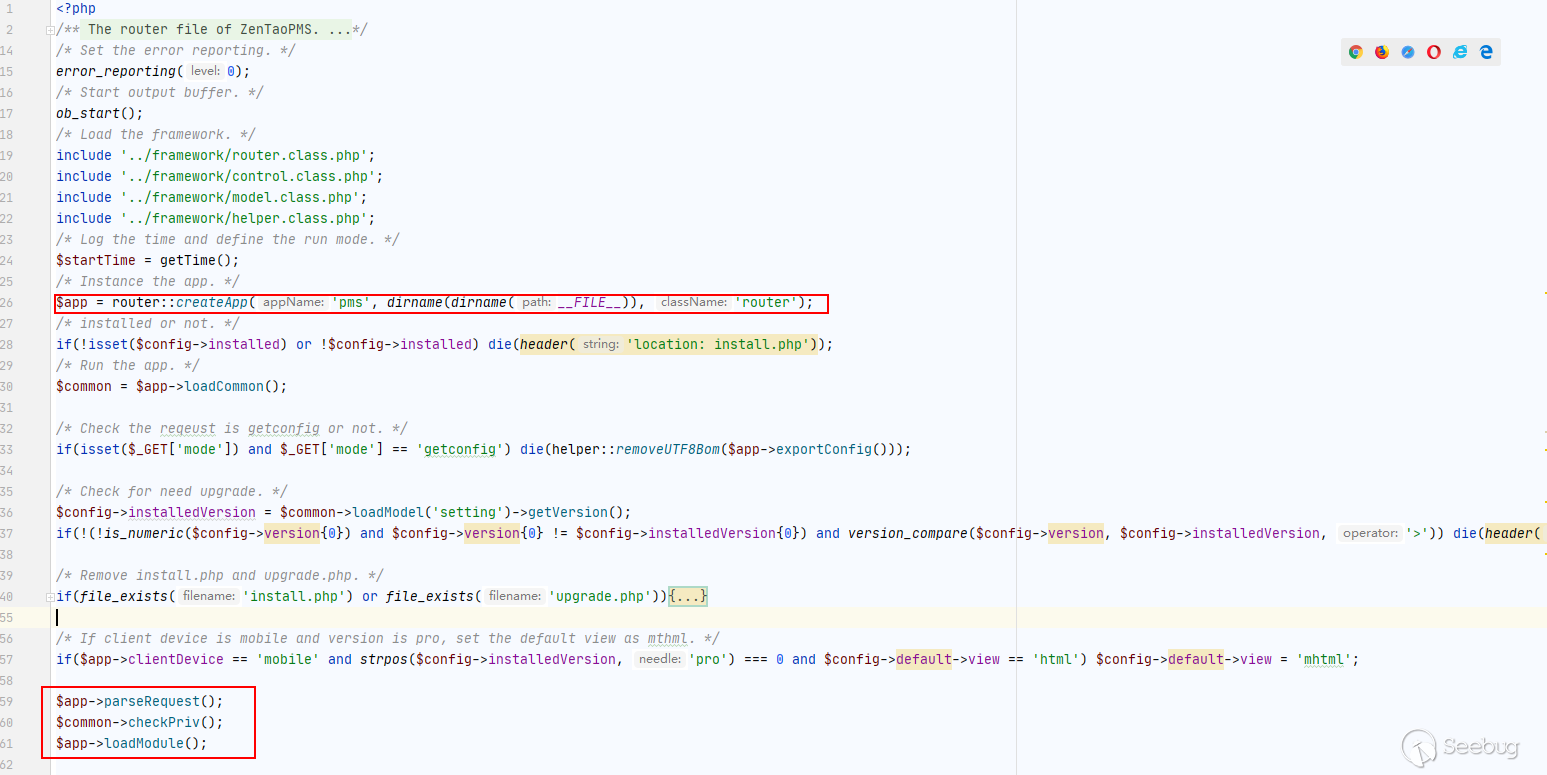Viewport: 1547px width, 775px height.
Task: Click the 'Instance the app' comment
Action: point(148,281)
